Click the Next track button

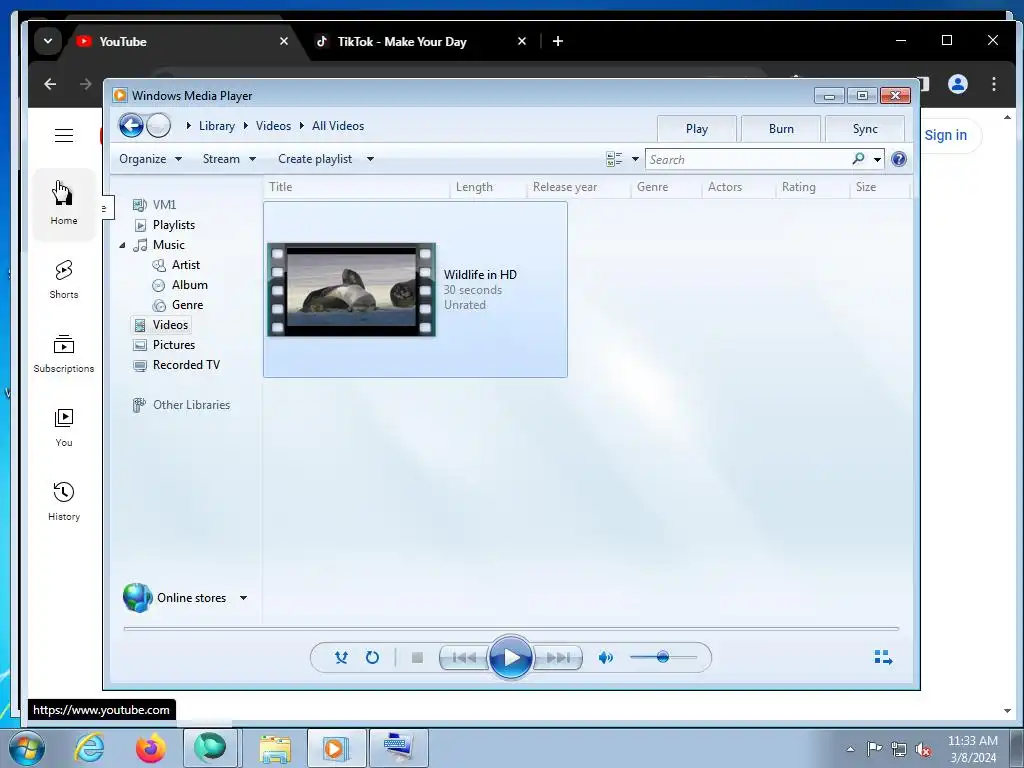click(558, 658)
